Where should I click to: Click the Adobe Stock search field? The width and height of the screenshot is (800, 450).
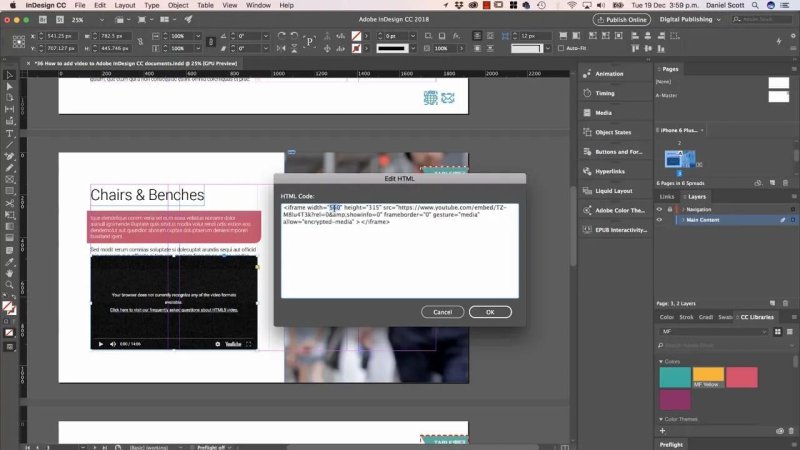(760, 19)
